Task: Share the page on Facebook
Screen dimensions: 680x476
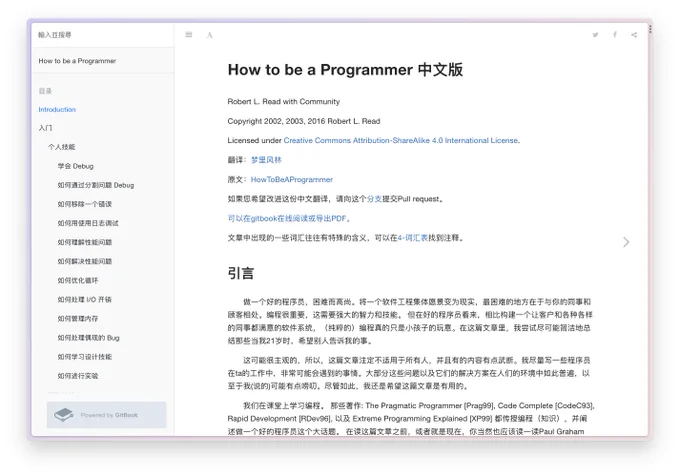Action: click(x=615, y=35)
